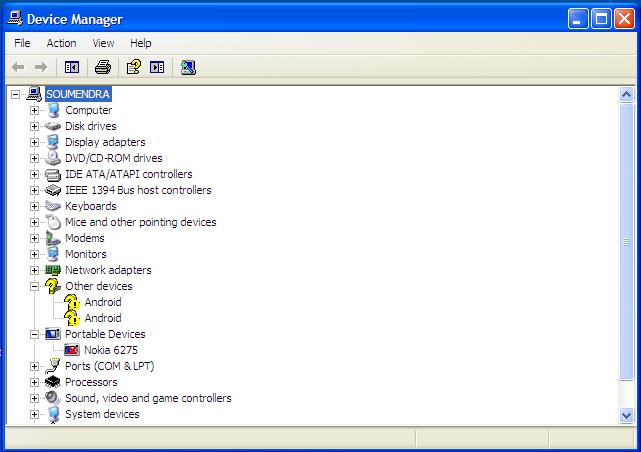Select the Mice and other pointing devices label

pos(141,222)
